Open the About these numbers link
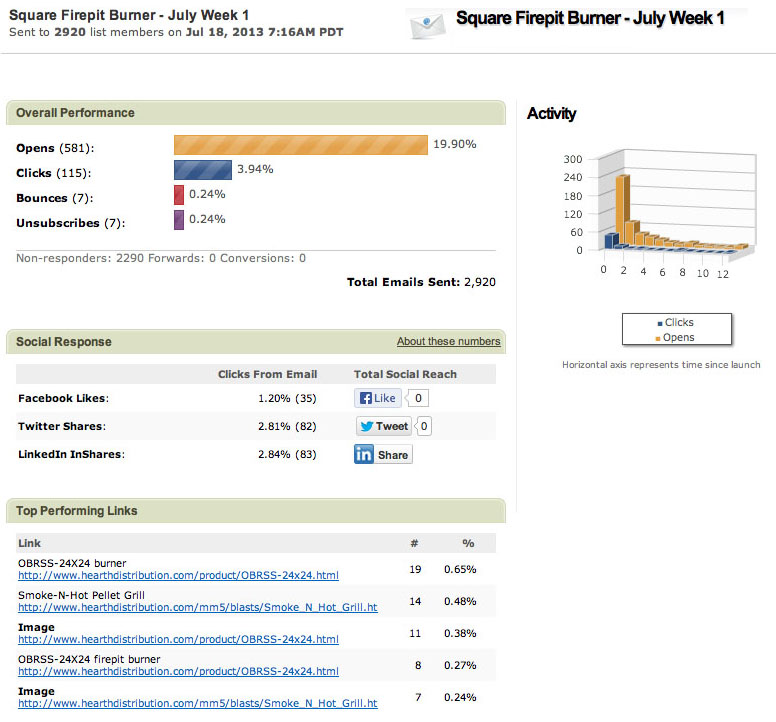Viewport: 776px width, 722px height. (448, 341)
